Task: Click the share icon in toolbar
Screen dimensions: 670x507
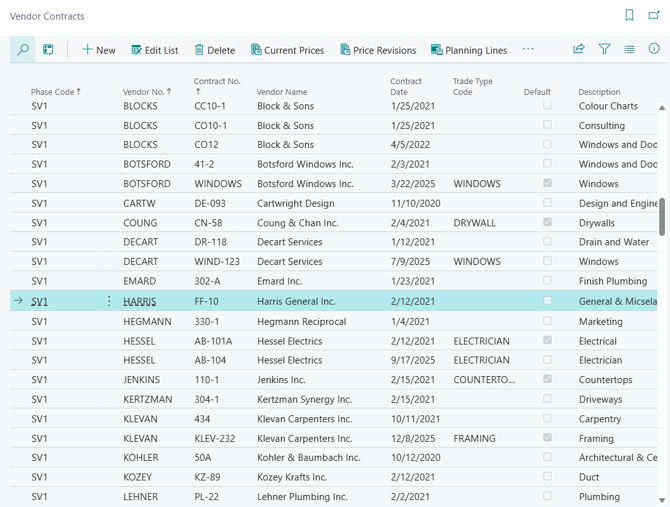Action: pyautogui.click(x=579, y=49)
